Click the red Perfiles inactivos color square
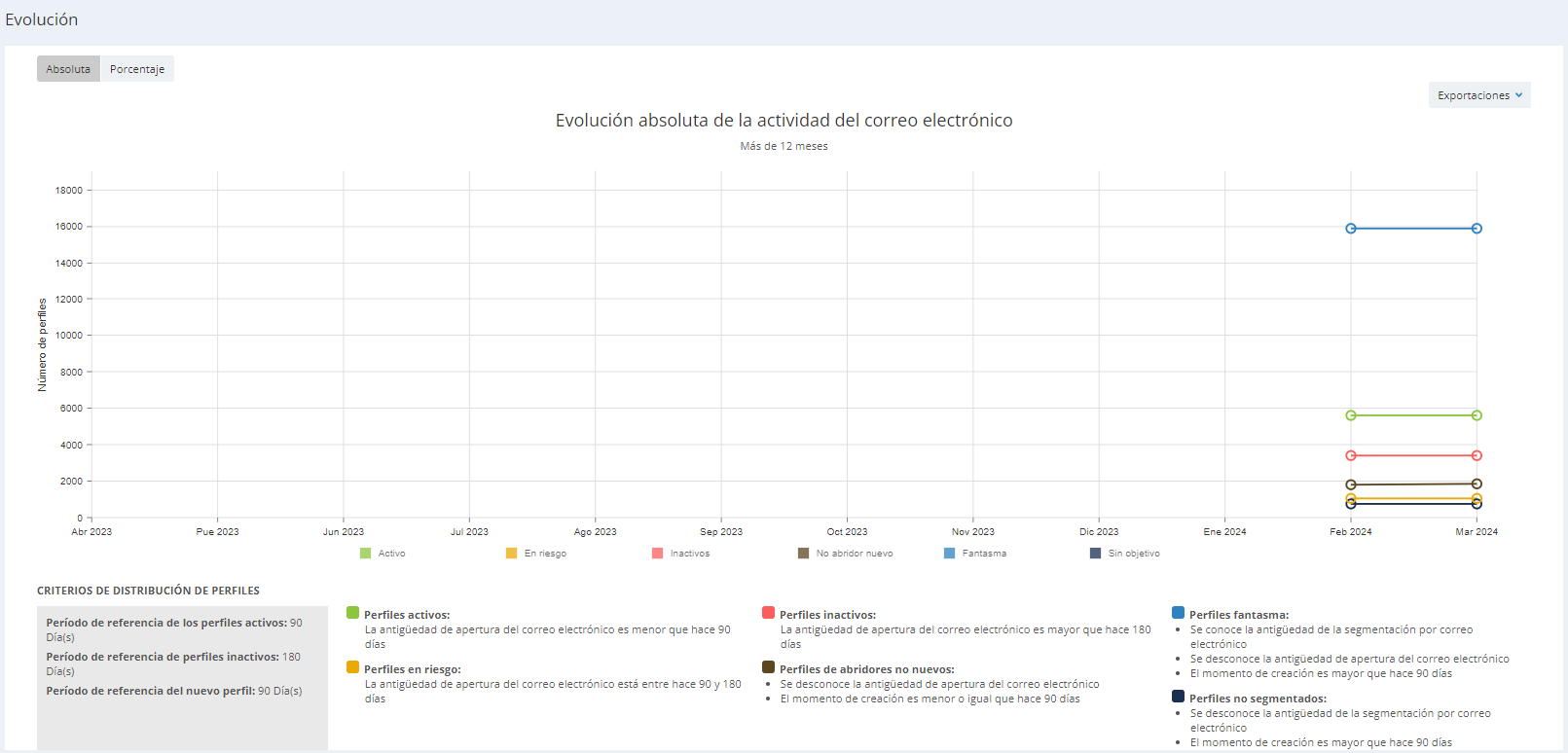Screen dimensions: 1568x753 tap(768, 613)
